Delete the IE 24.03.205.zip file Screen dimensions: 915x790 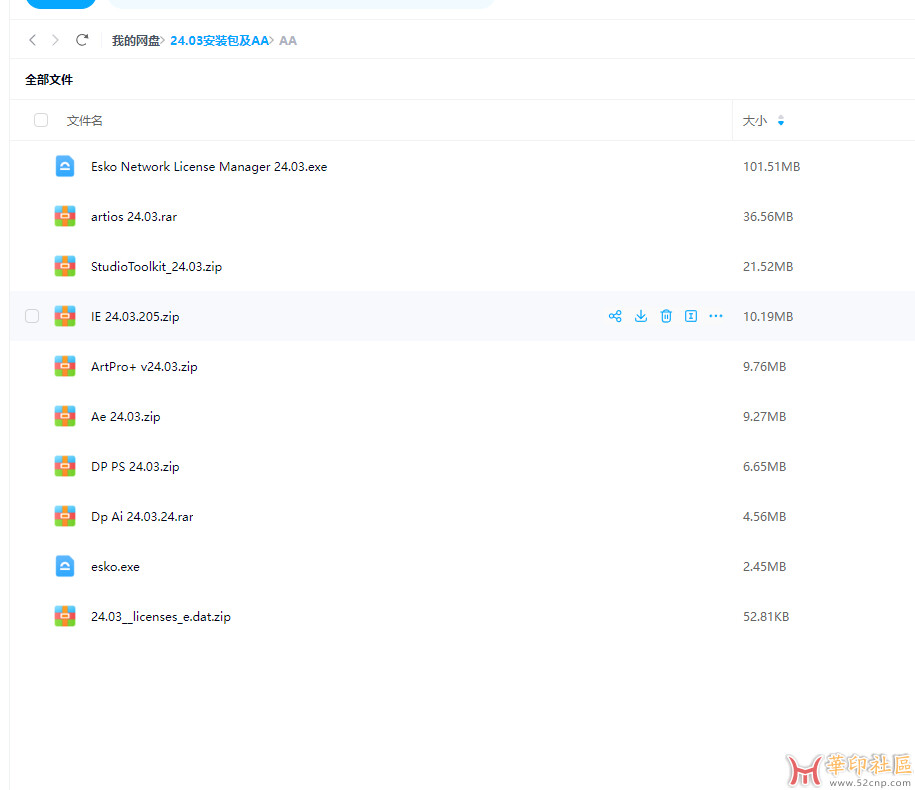666,316
